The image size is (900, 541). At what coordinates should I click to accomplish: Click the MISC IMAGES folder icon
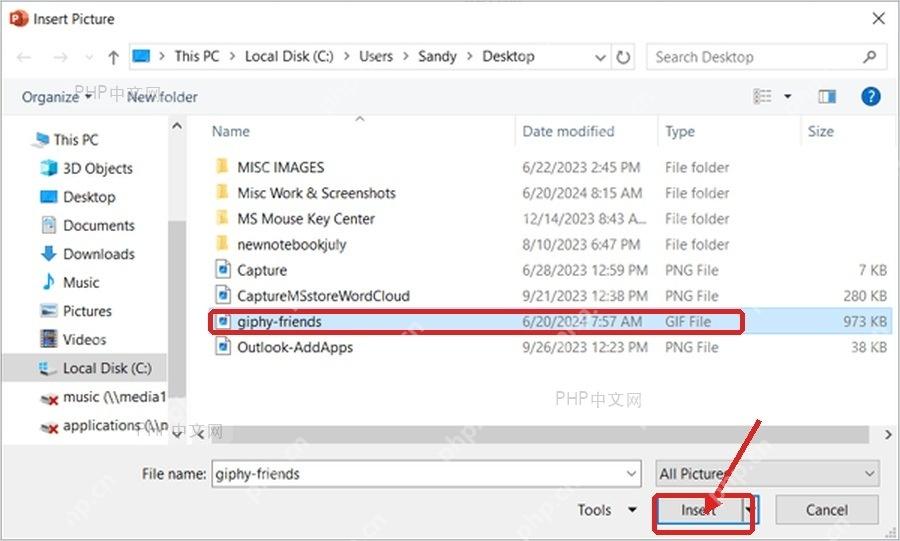(222, 167)
